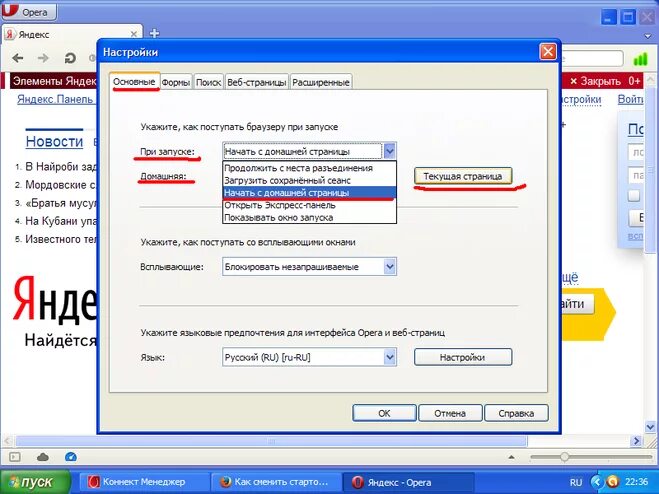
Task: Click the clock showing 22:36
Action: tap(636, 482)
